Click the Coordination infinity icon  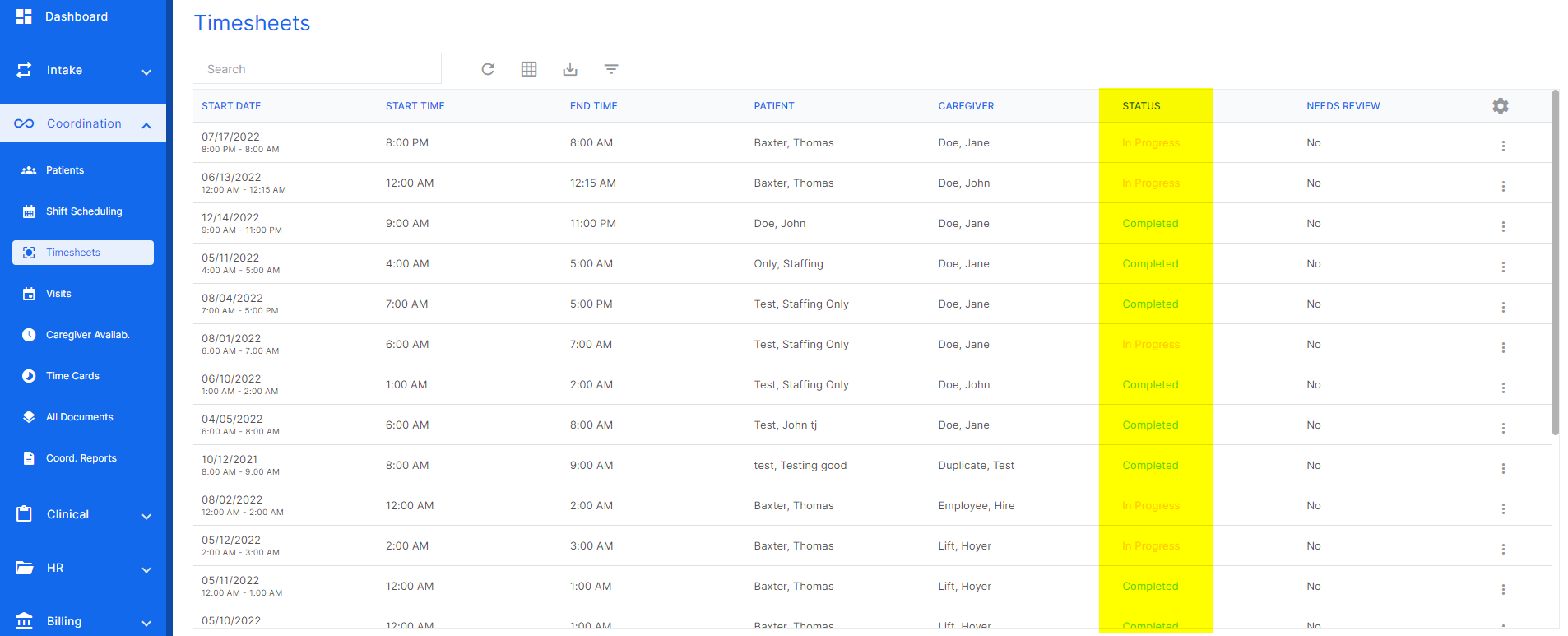(x=24, y=123)
